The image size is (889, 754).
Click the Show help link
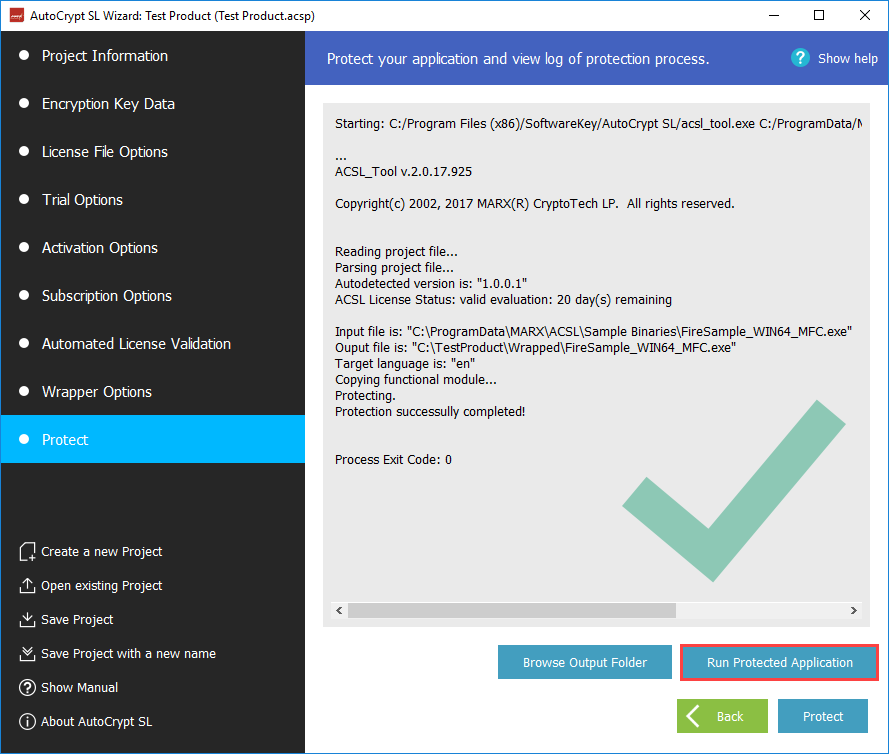(848, 58)
